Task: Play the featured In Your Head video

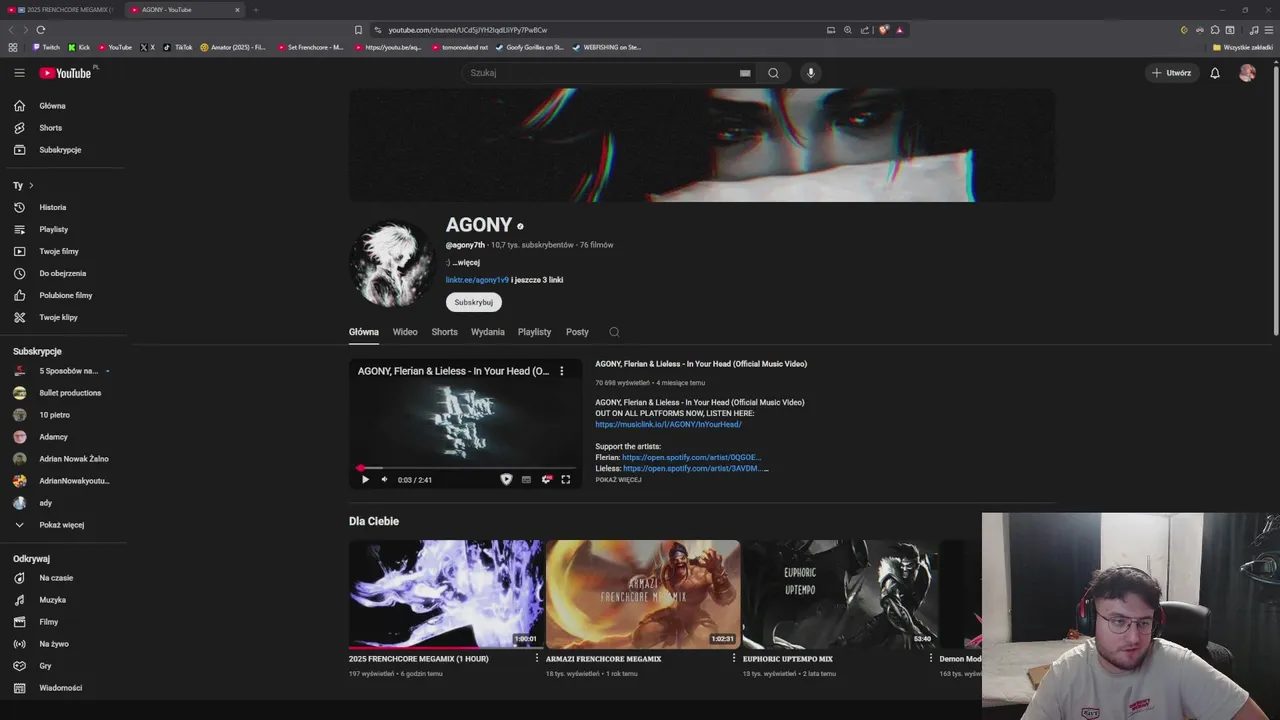Action: click(365, 480)
